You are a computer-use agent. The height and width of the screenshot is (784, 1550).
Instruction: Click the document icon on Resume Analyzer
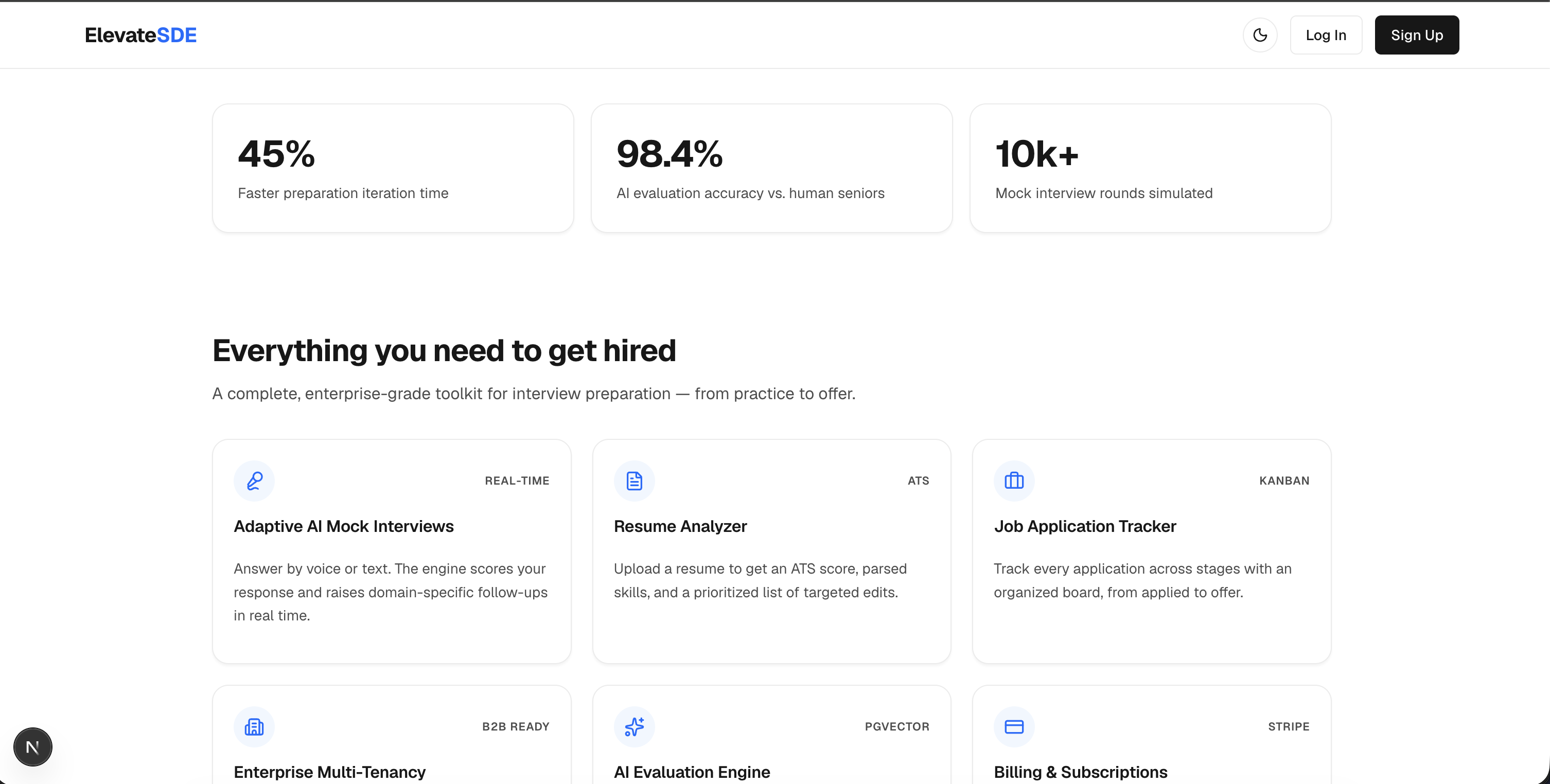(634, 481)
